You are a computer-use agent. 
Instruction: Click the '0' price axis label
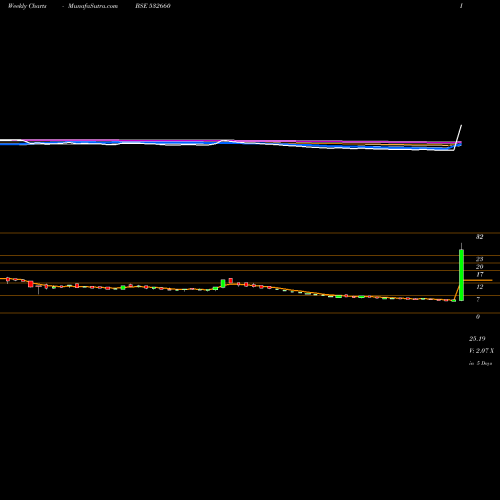tap(478, 317)
